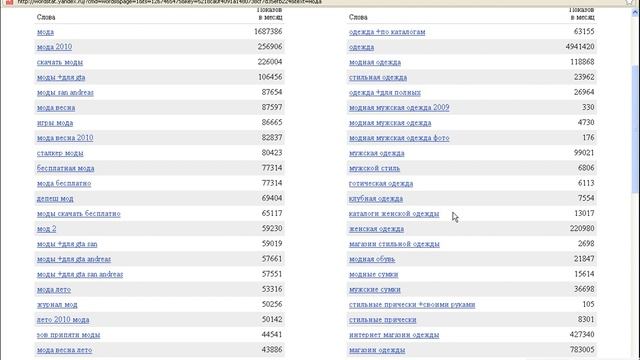Open the 'моды +для gta andreas' link

pyautogui.click(x=74, y=259)
